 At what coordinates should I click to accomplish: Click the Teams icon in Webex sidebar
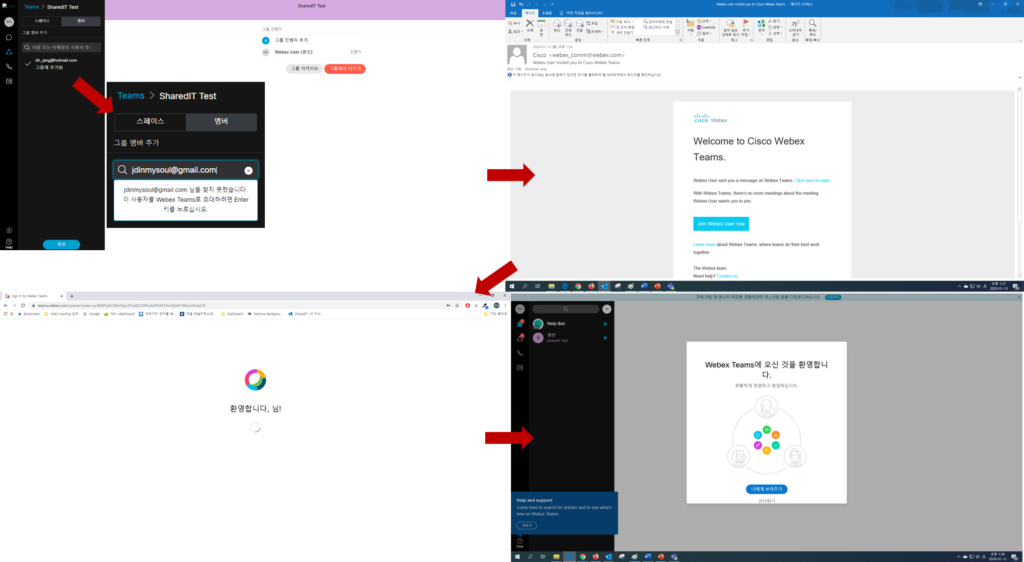(9, 50)
